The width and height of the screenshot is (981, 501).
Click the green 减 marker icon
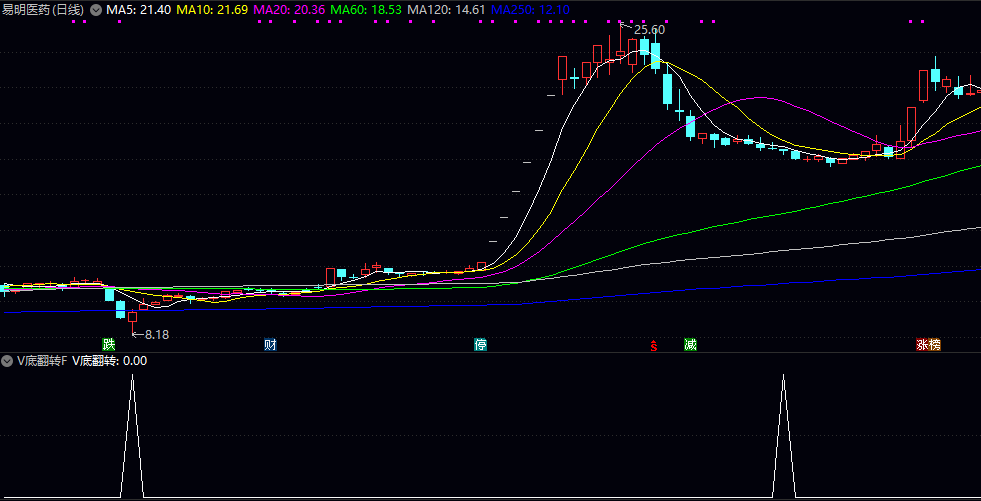690,345
